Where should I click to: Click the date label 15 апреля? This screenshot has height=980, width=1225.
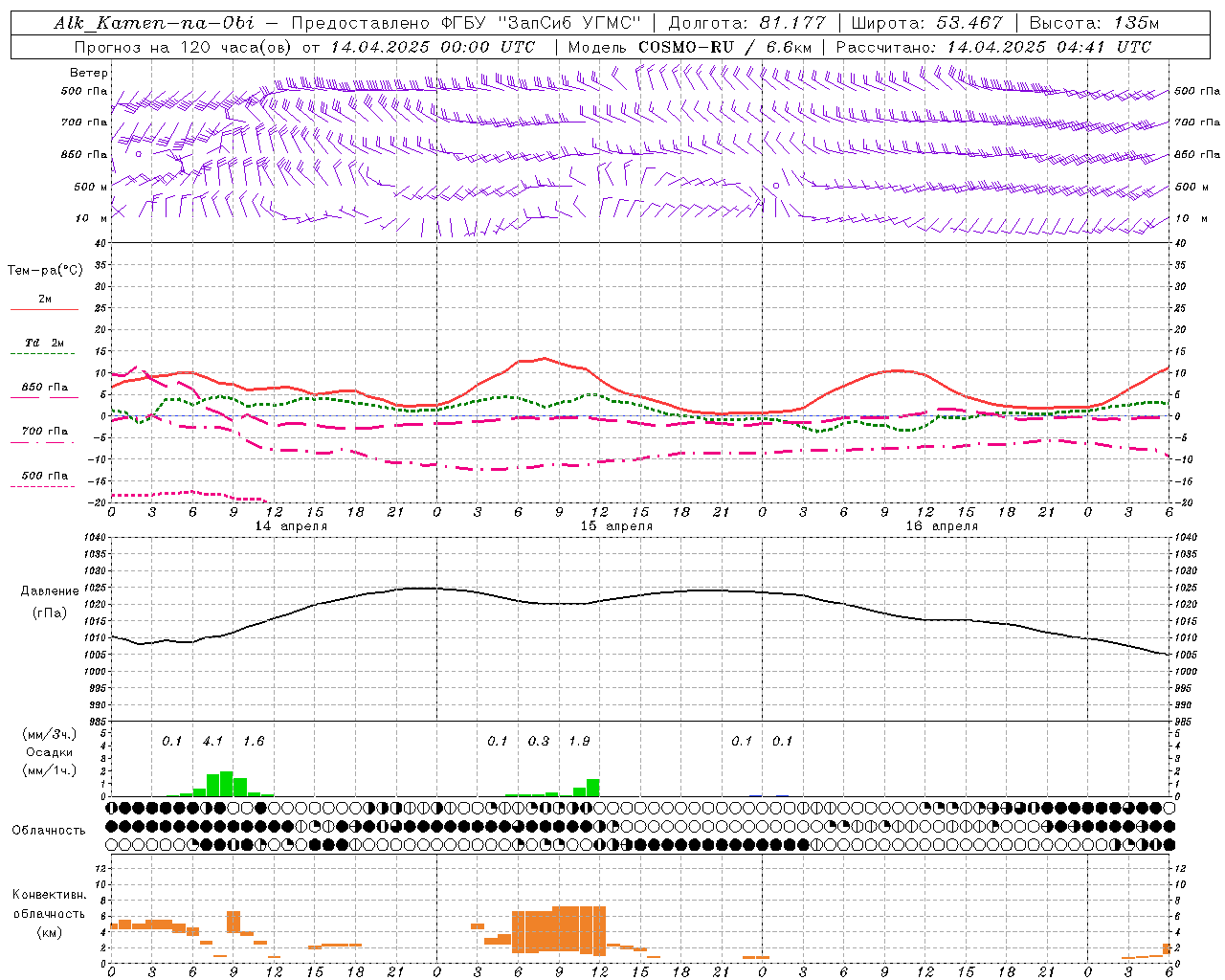tap(616, 526)
